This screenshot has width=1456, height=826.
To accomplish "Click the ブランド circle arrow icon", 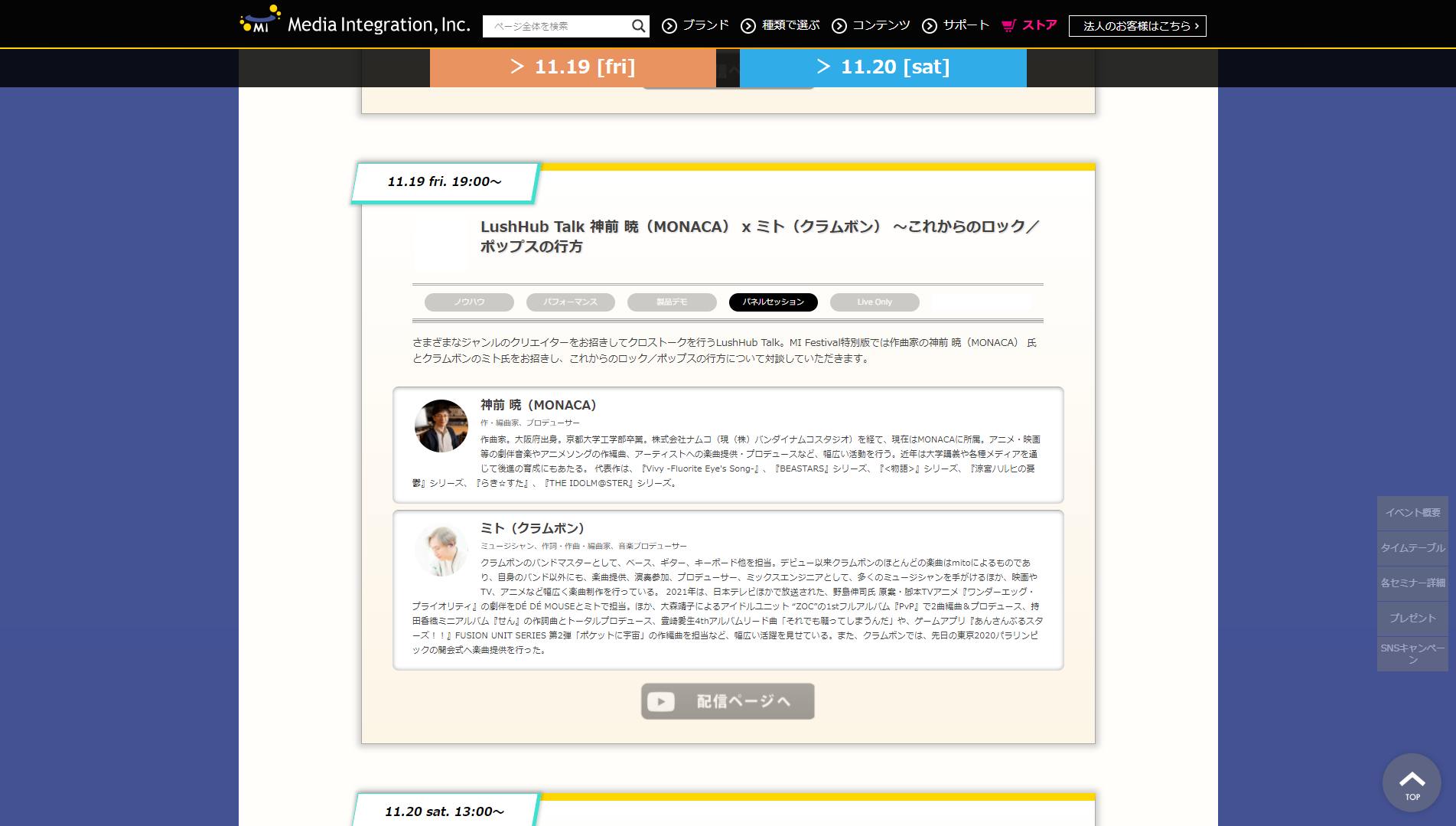I will coord(669,26).
